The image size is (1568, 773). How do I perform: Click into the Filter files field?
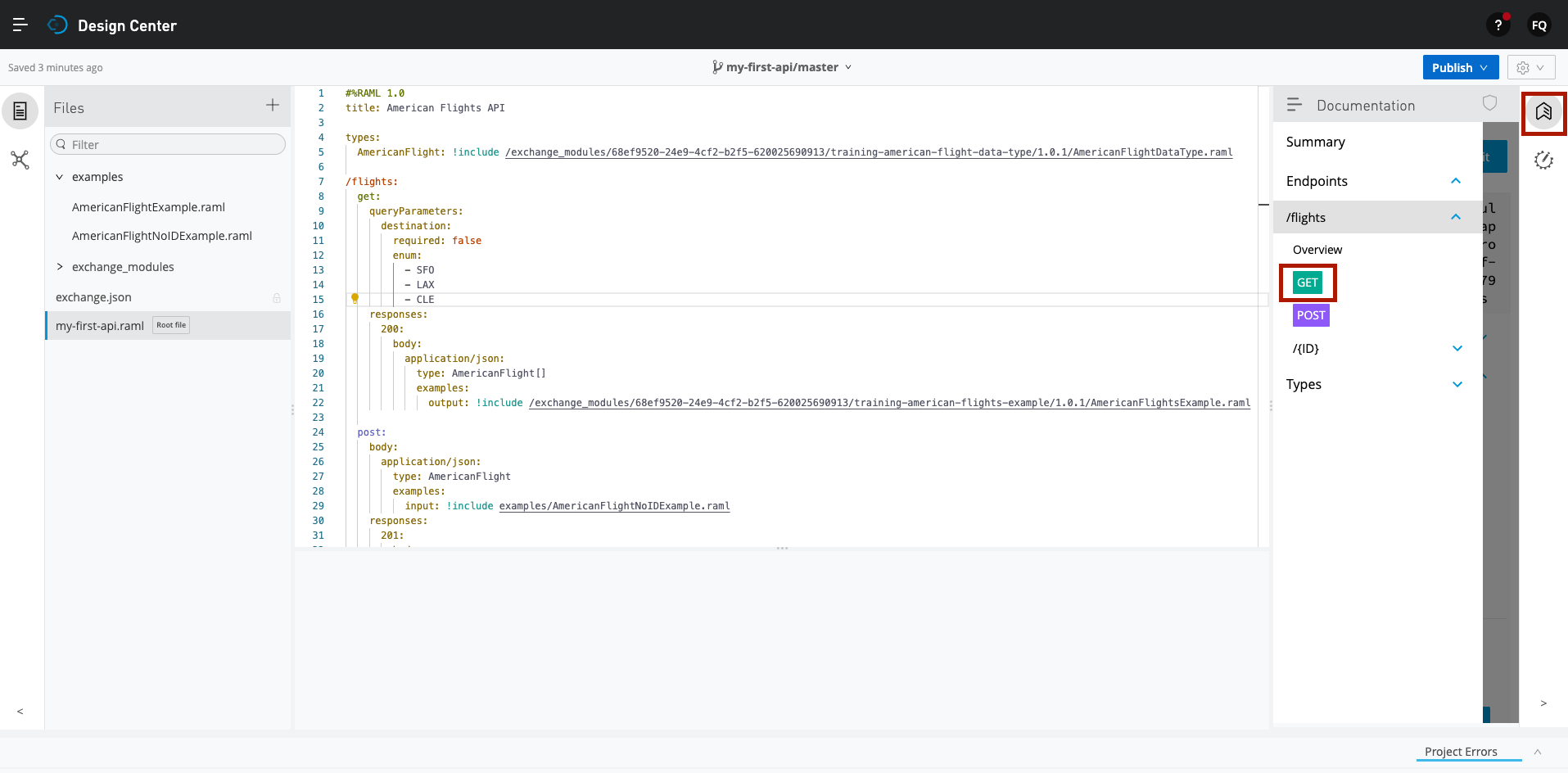[x=168, y=144]
